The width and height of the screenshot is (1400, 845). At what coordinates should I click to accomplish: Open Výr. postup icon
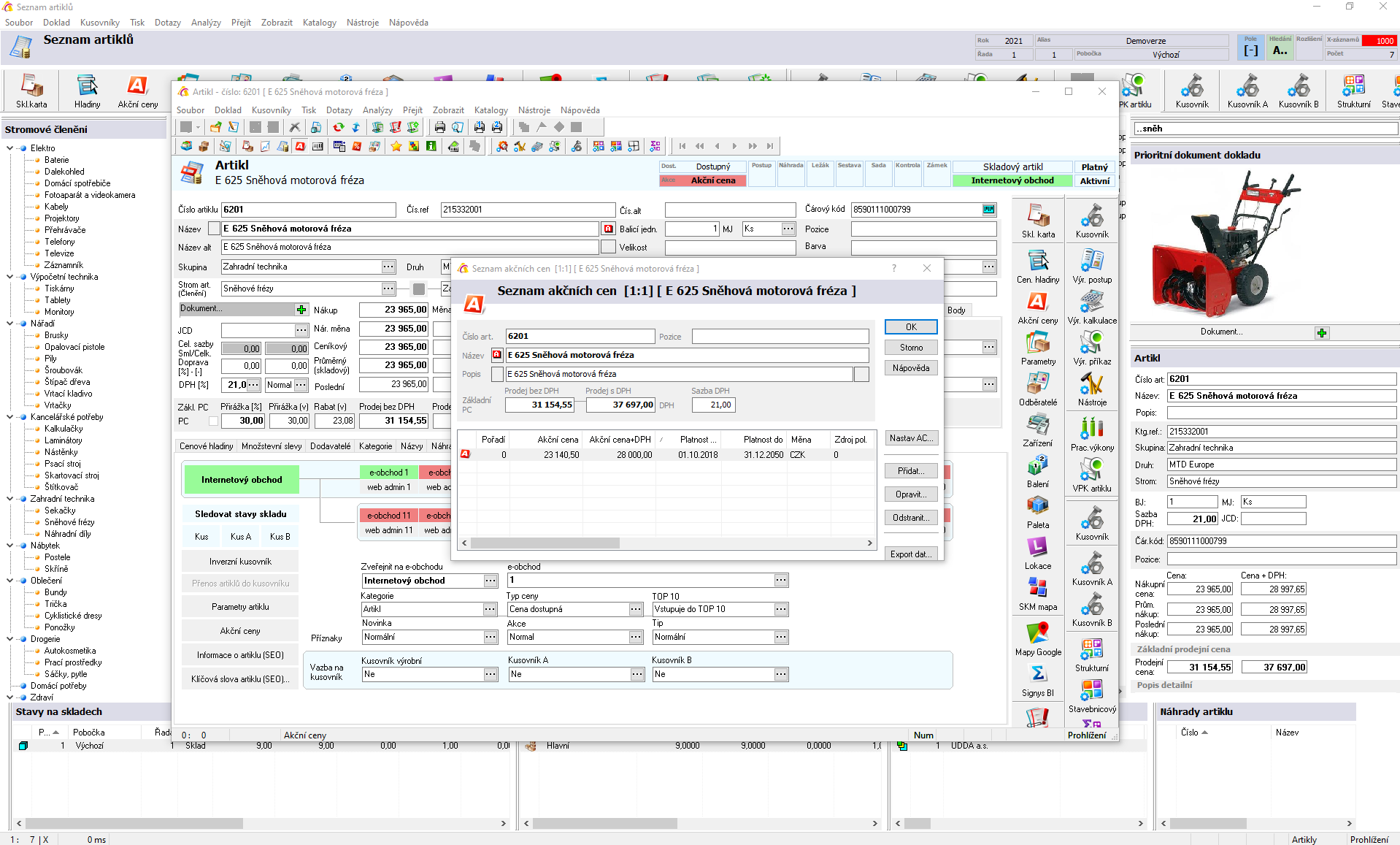pyautogui.click(x=1092, y=266)
